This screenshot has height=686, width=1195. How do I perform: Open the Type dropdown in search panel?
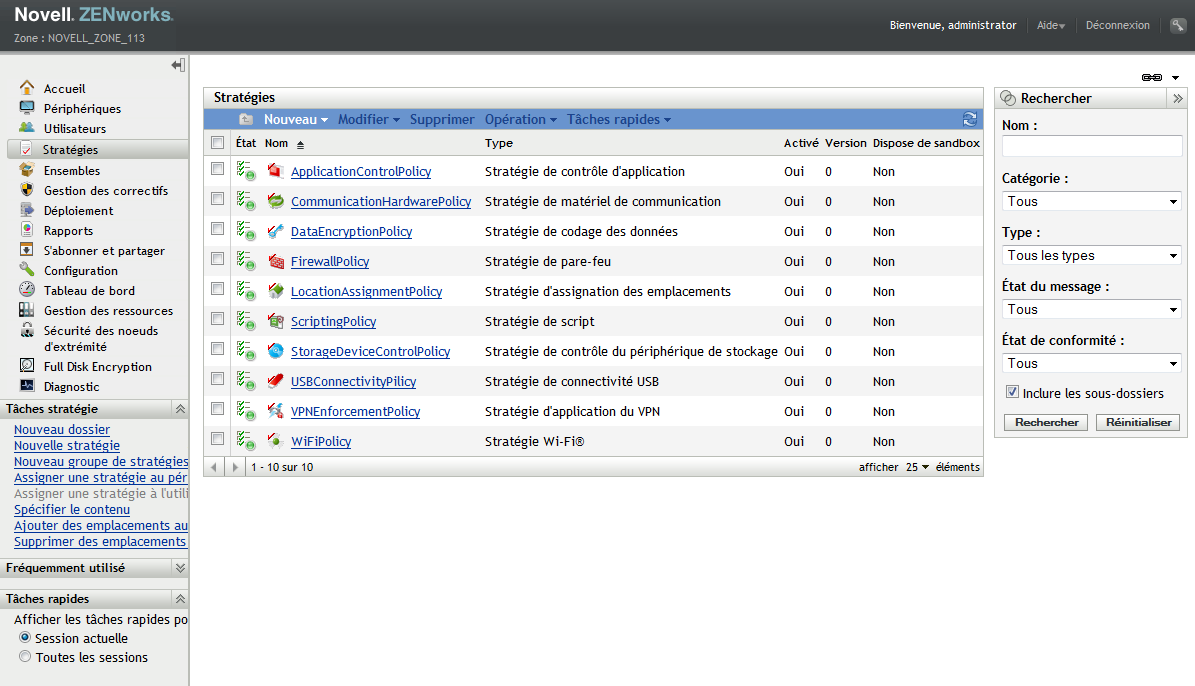[x=1092, y=255]
